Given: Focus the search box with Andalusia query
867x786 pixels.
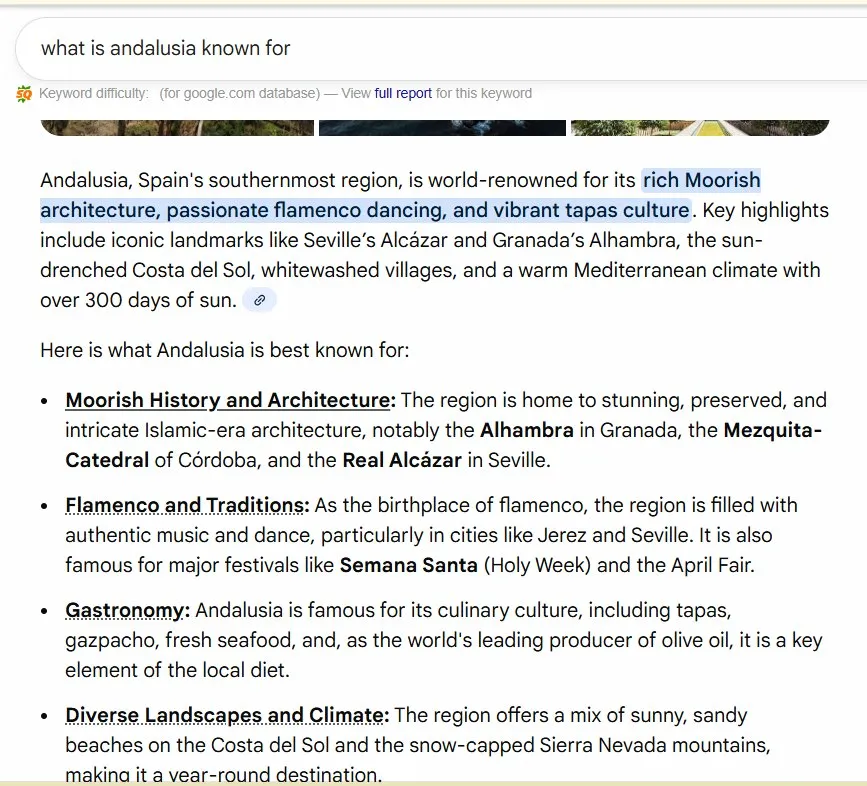Looking at the screenshot, I should pos(400,48).
